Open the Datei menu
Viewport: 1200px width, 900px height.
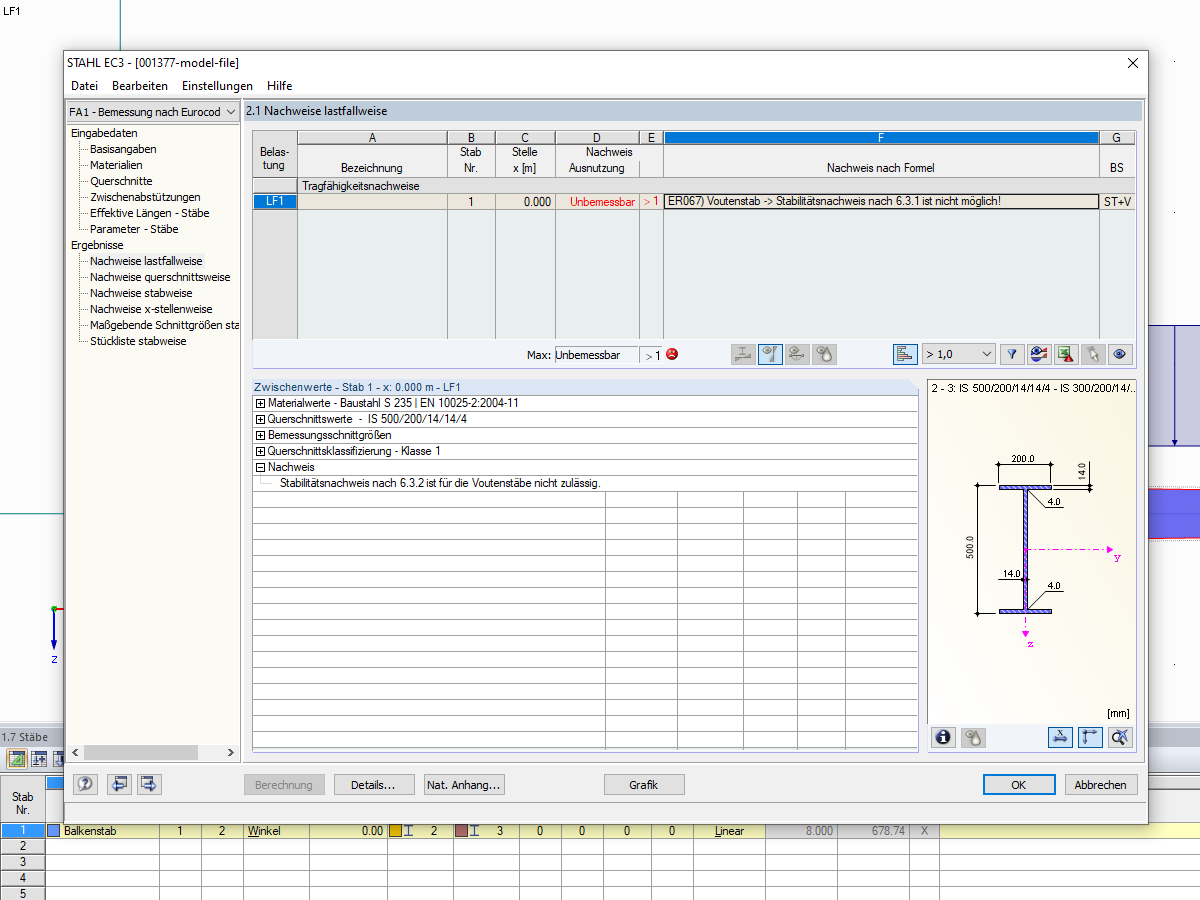pos(85,86)
